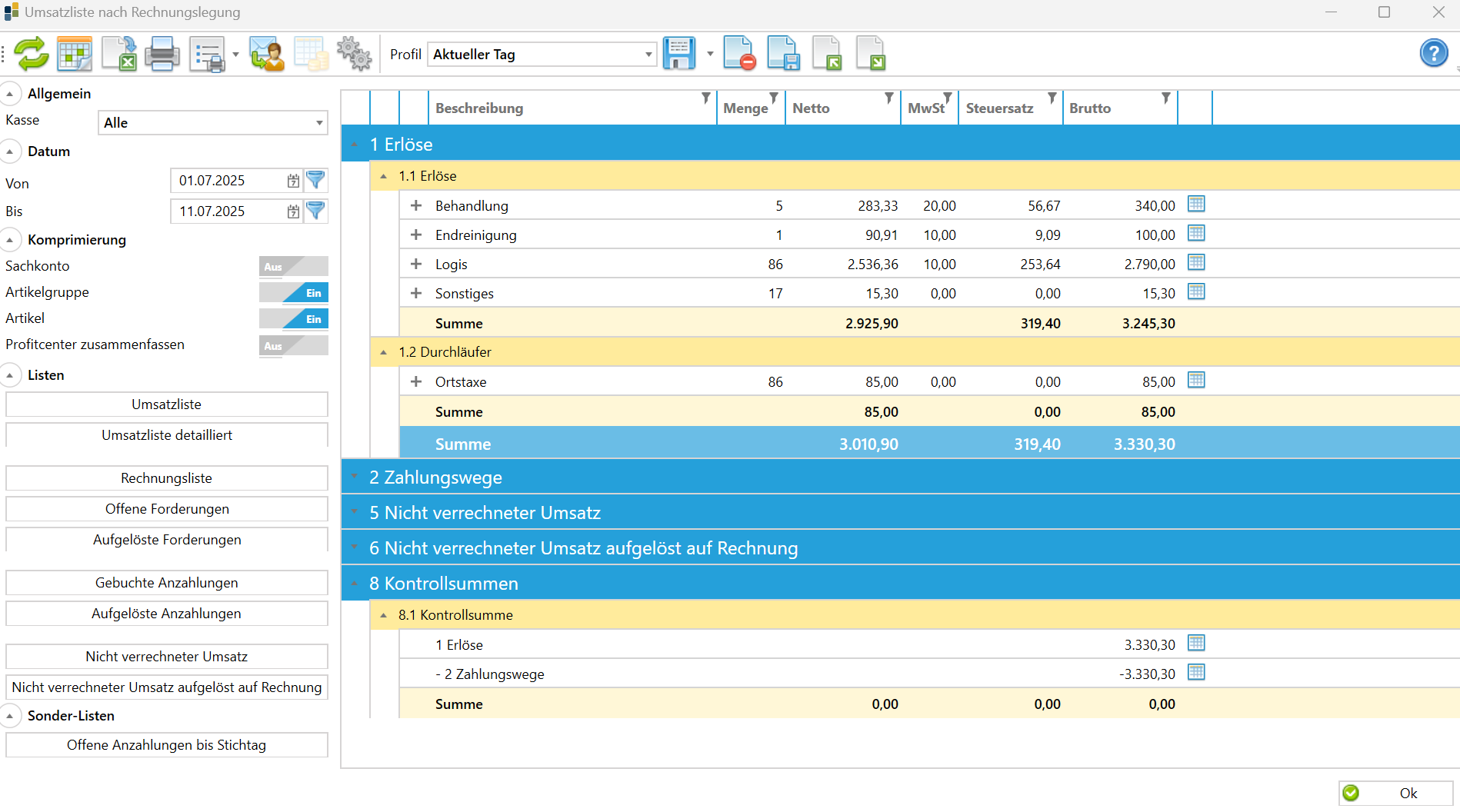Image resolution: width=1460 pixels, height=812 pixels.
Task: Open details icon for - 2 Zahlungswege row
Action: pyautogui.click(x=1196, y=672)
